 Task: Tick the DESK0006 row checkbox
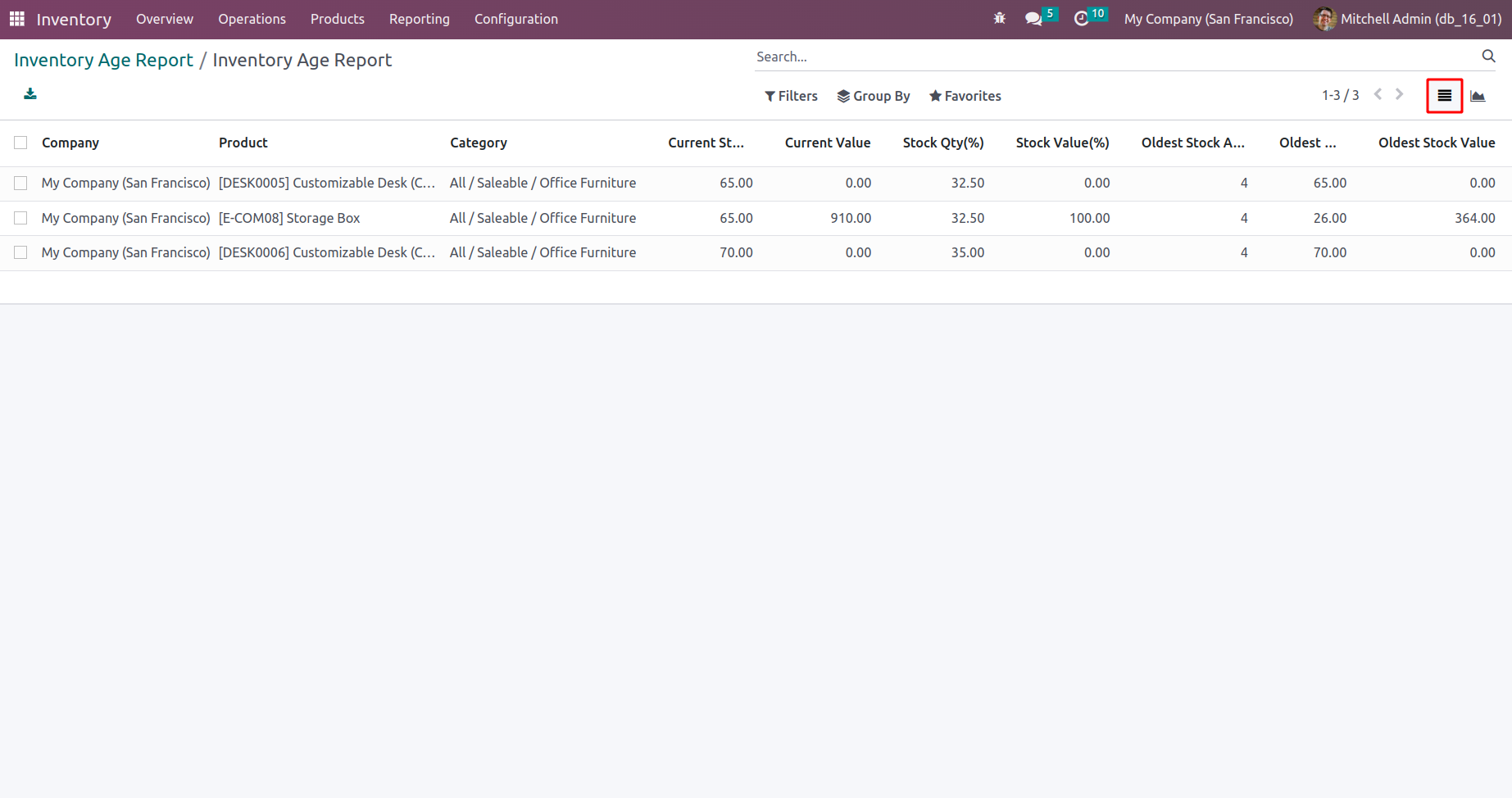pyautogui.click(x=20, y=252)
